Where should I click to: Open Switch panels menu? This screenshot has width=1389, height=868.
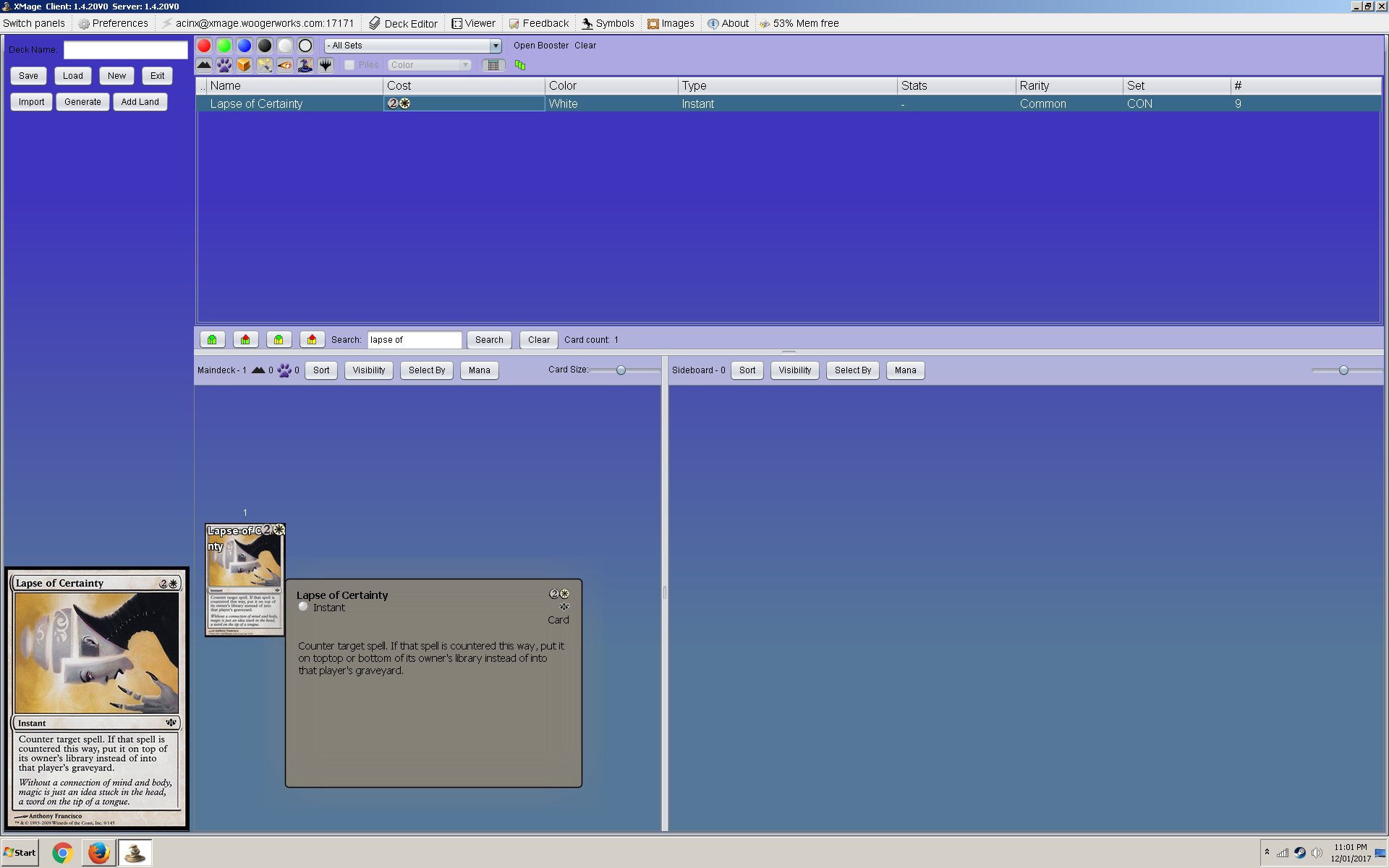[x=34, y=23]
